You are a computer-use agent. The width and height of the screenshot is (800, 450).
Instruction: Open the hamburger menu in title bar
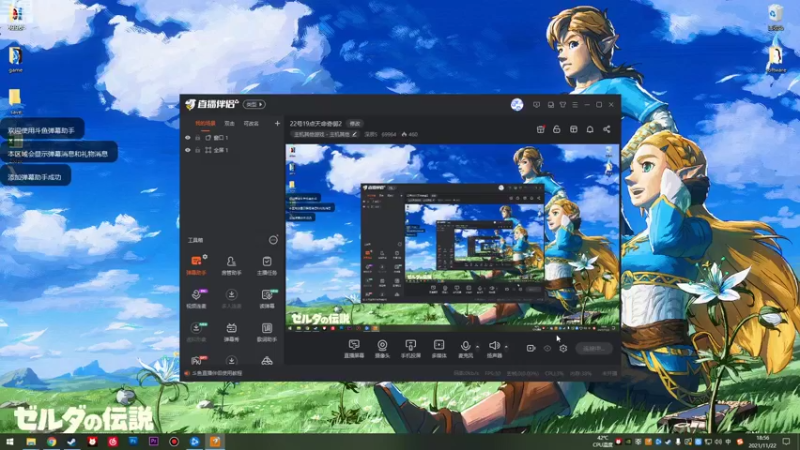(575, 105)
